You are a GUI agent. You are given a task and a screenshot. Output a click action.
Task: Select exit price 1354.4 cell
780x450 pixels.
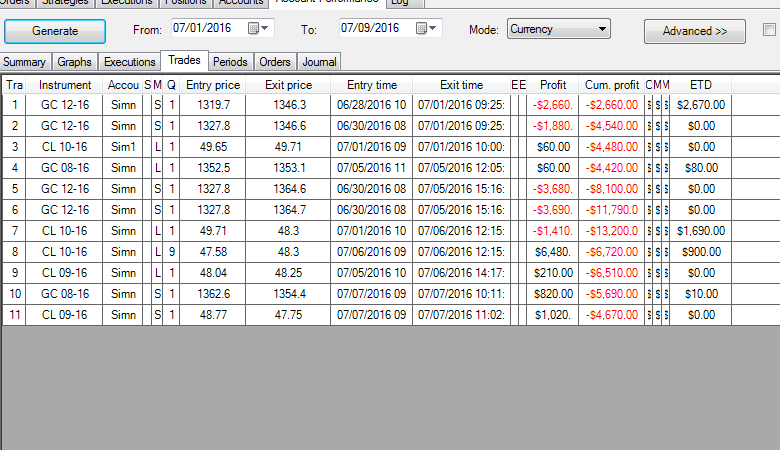[289, 294]
